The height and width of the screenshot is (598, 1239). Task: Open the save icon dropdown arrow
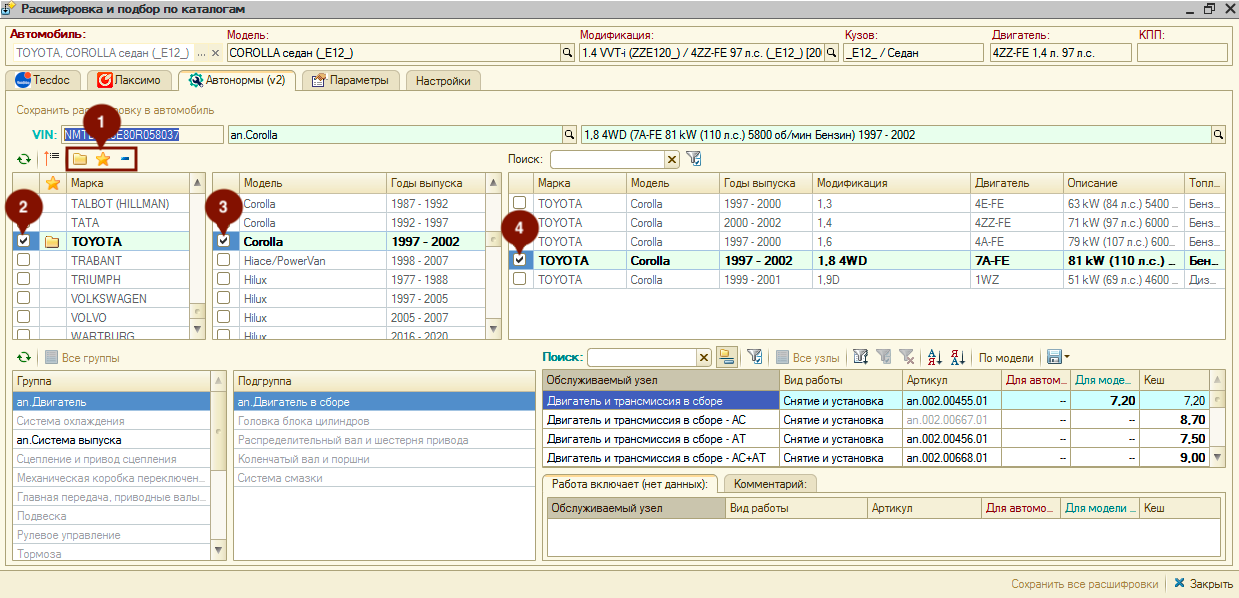click(1066, 358)
